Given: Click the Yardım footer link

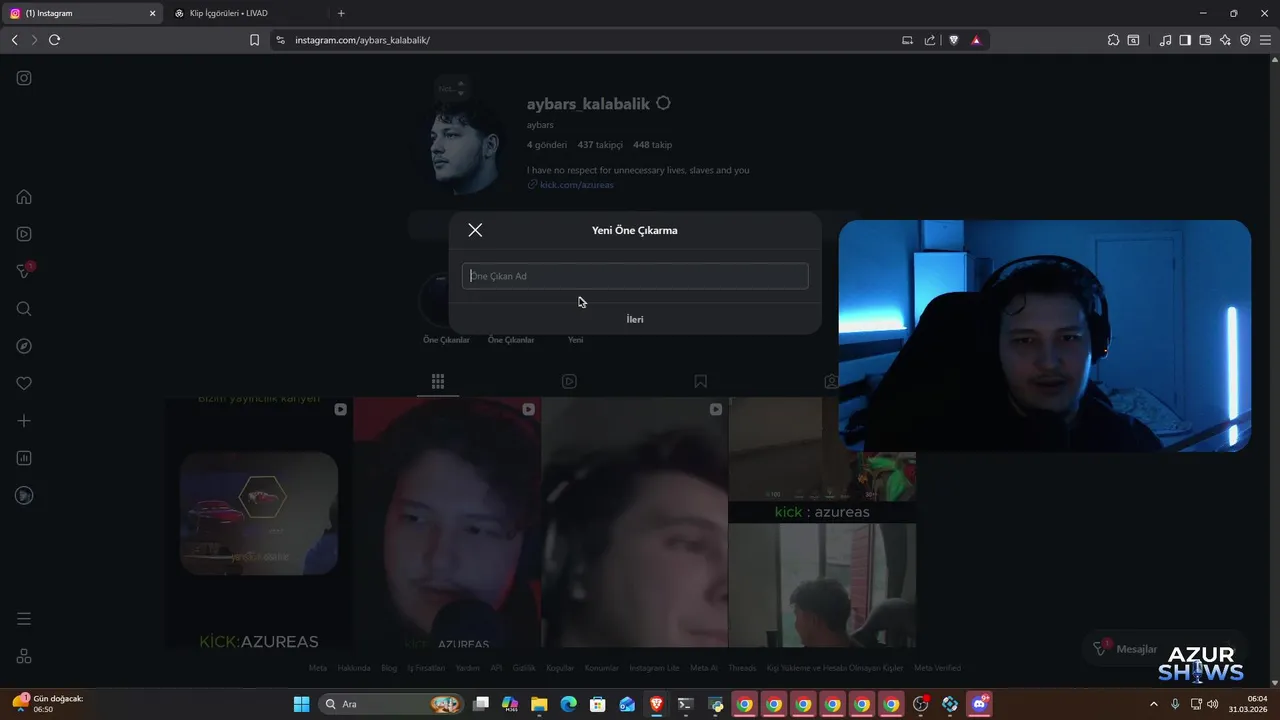Looking at the screenshot, I should pos(467,668).
